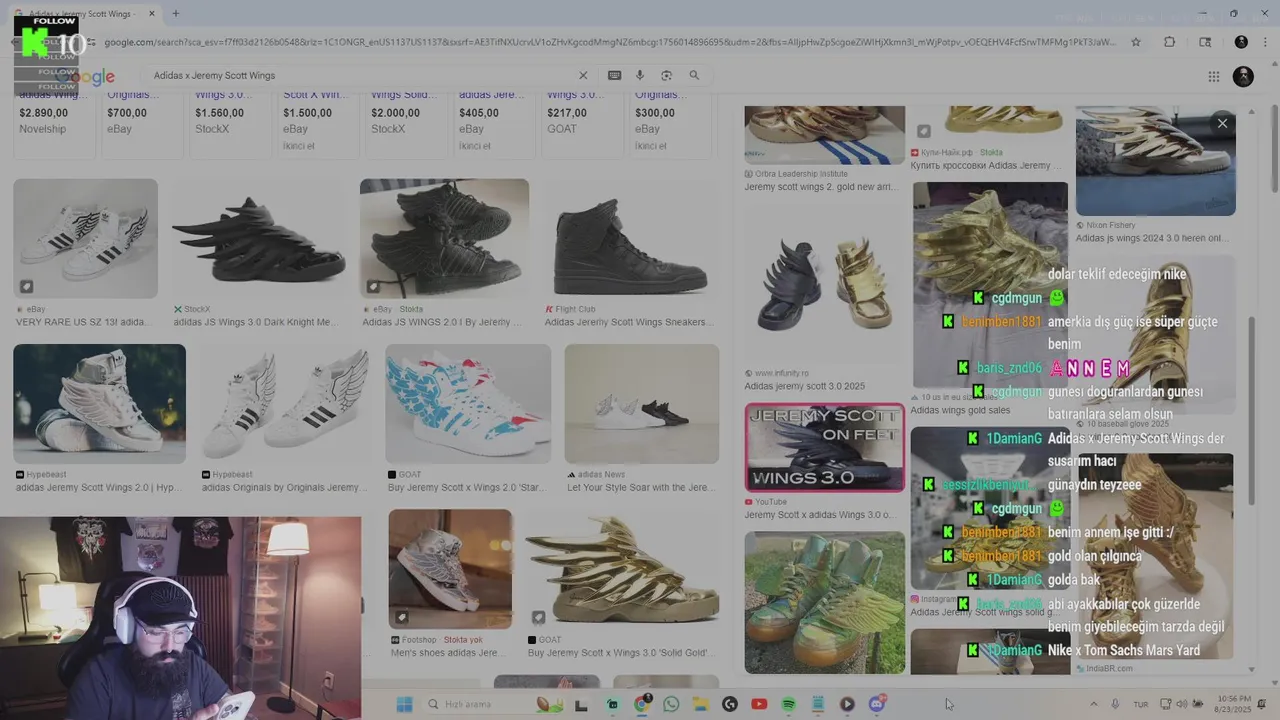Edit the Adidas x Jeremy Scott Wings query
Screen dimensions: 1280x720
click(x=214, y=75)
